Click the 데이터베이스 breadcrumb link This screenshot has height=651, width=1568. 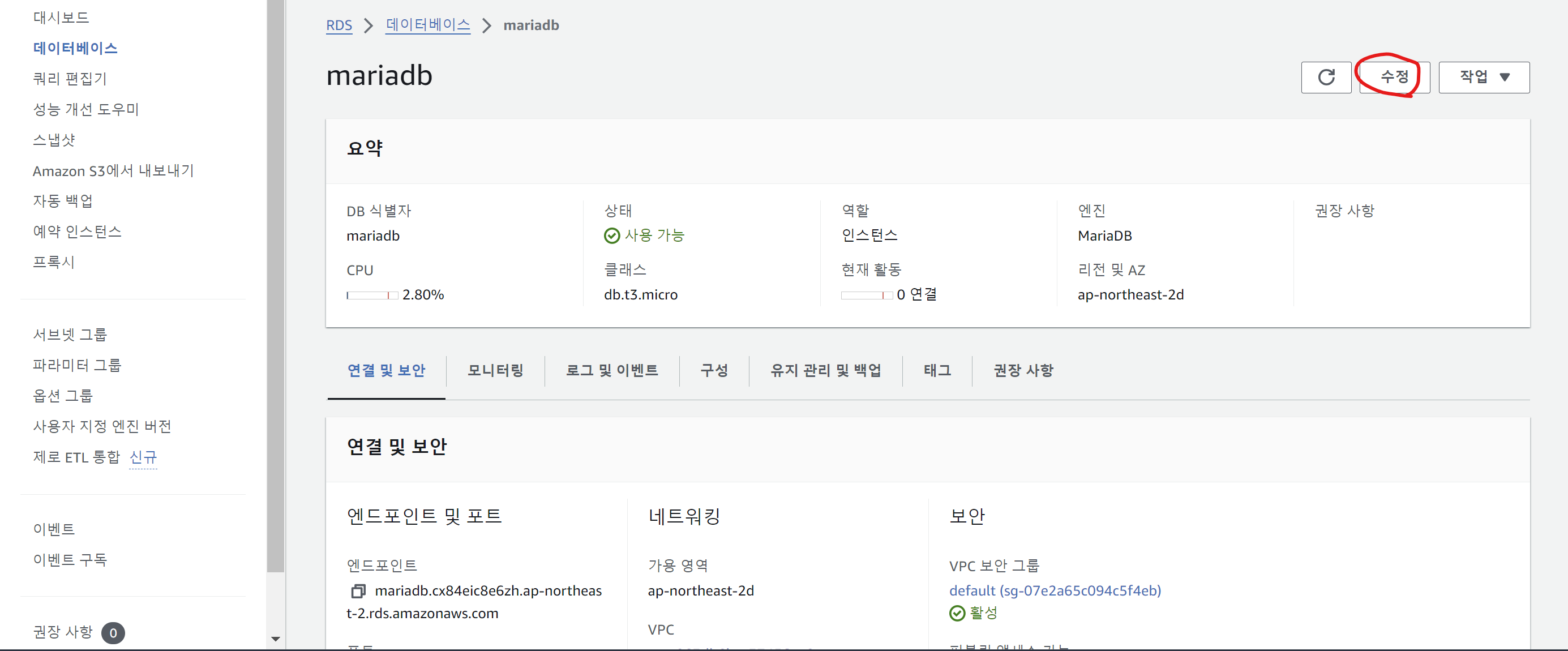click(x=428, y=25)
